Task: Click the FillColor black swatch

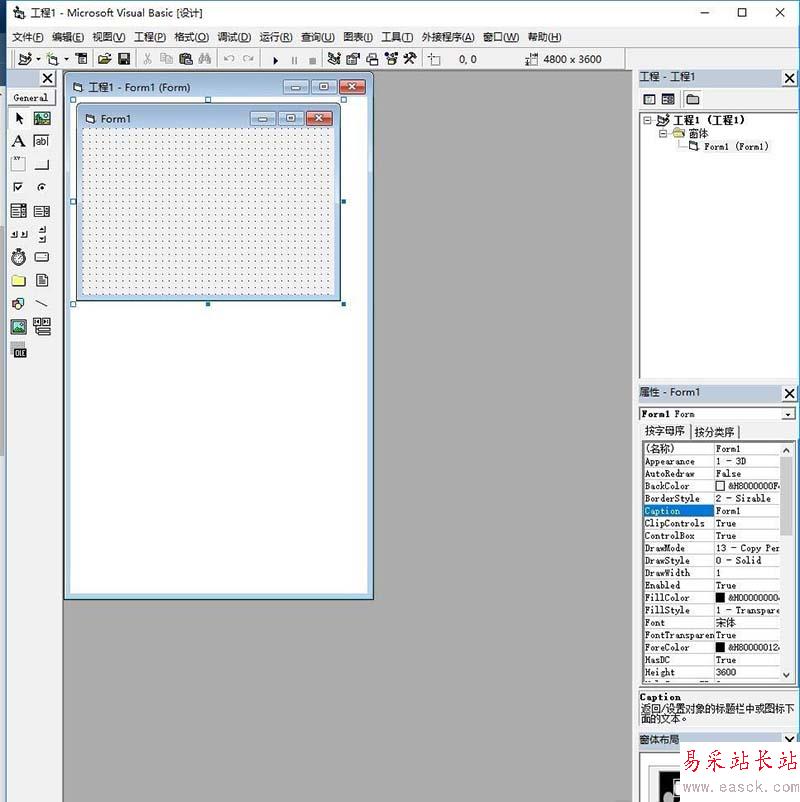Action: [x=720, y=597]
